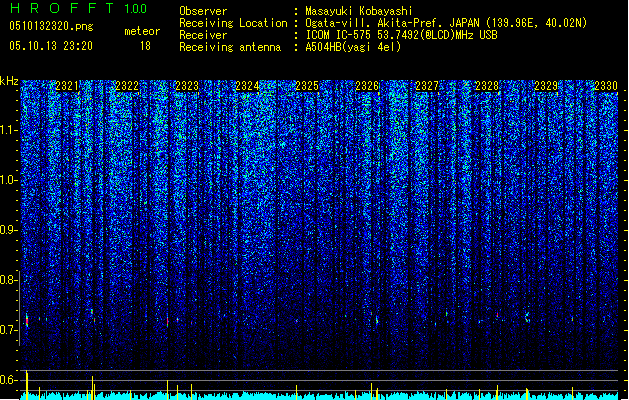Click the date stamp 05.10.13 23:20
Viewport: 629px width, 400px height.
[x=51, y=46]
